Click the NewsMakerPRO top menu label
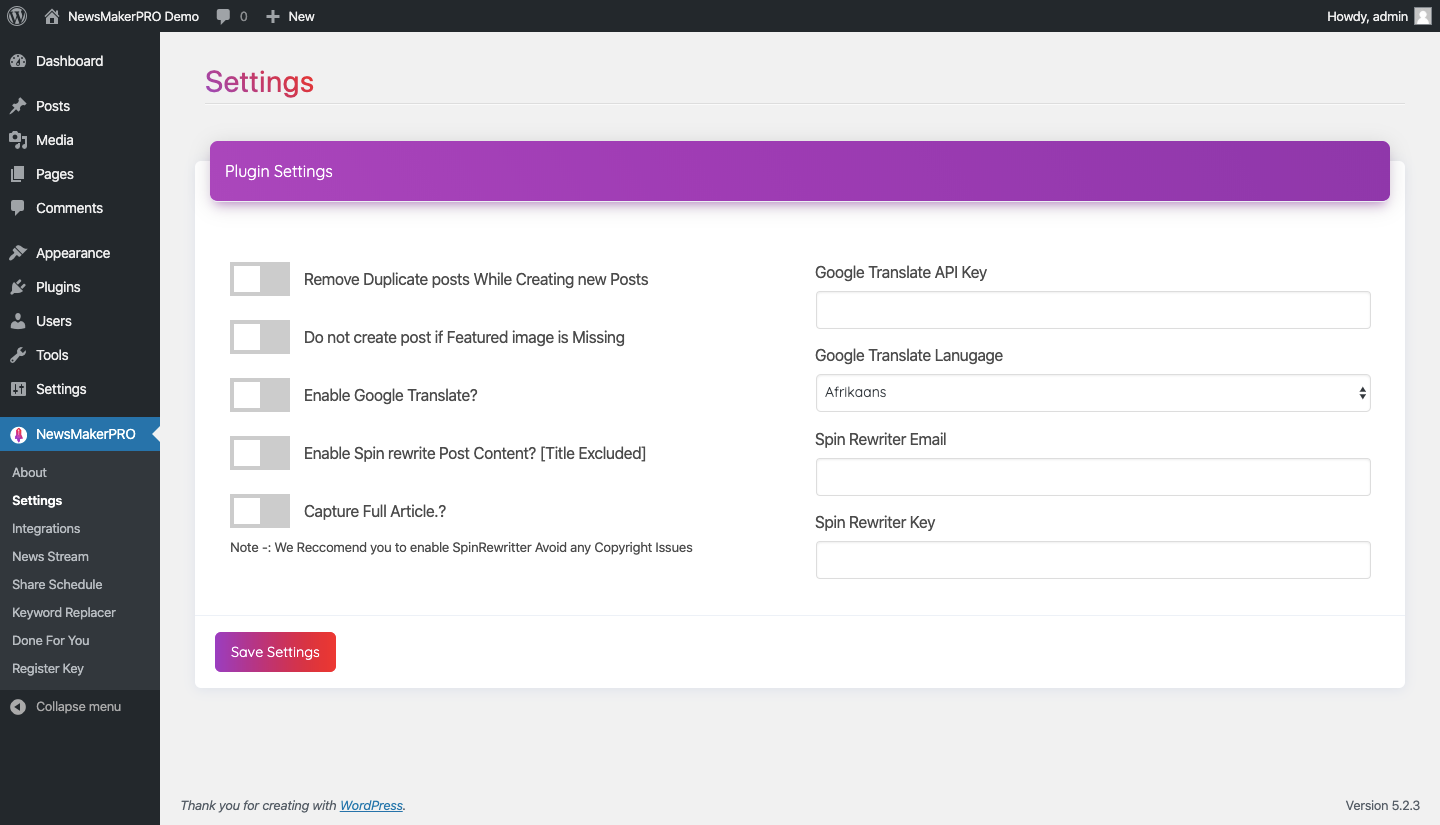The width and height of the screenshot is (1440, 825). point(86,434)
